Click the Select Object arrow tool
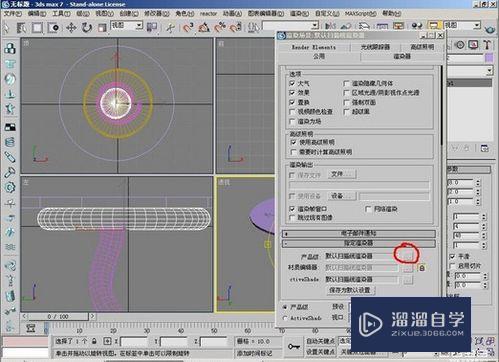Viewport: 499px width, 362px height. 6,27
